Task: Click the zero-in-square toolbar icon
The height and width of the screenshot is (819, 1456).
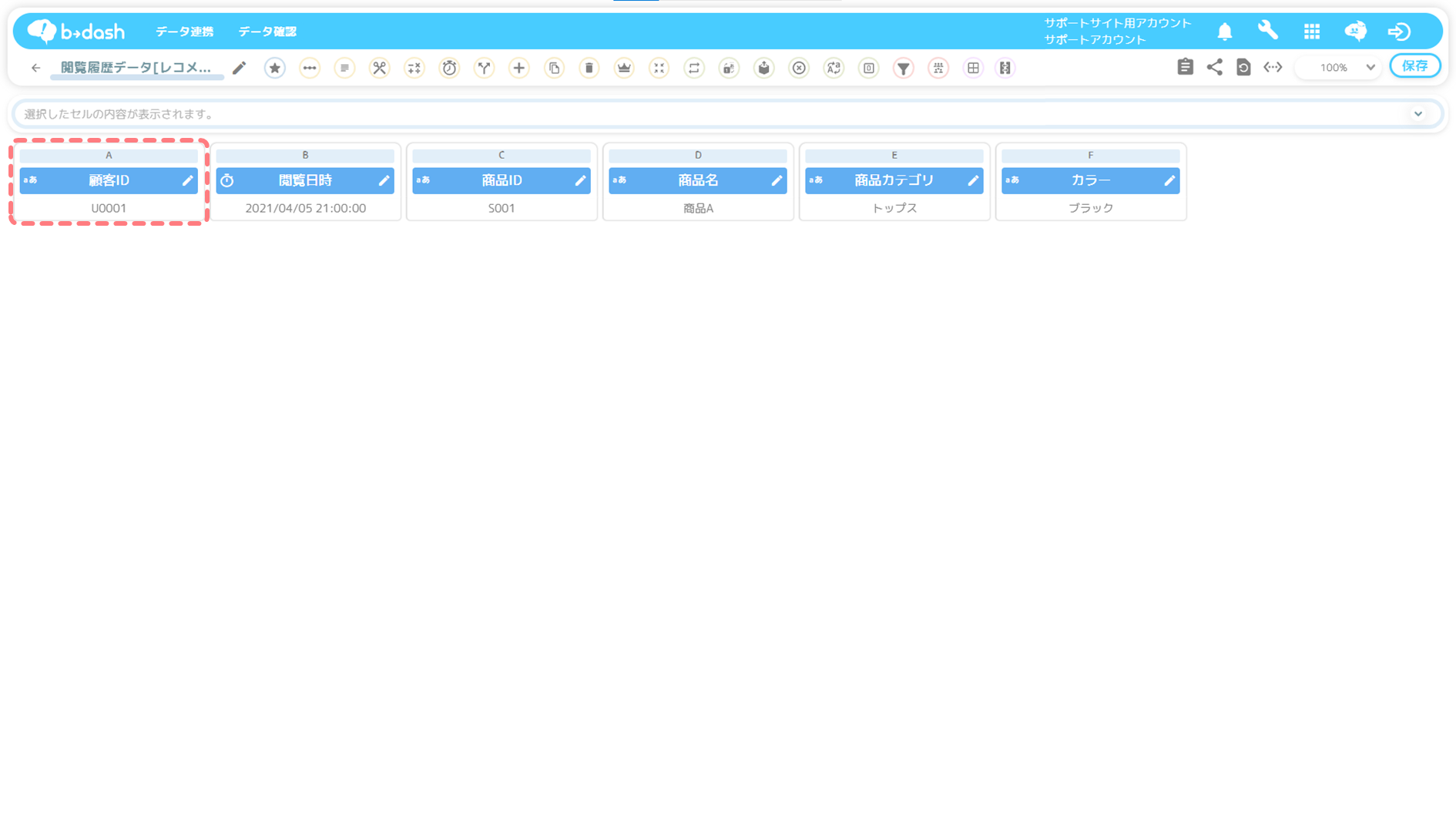Action: [x=868, y=68]
